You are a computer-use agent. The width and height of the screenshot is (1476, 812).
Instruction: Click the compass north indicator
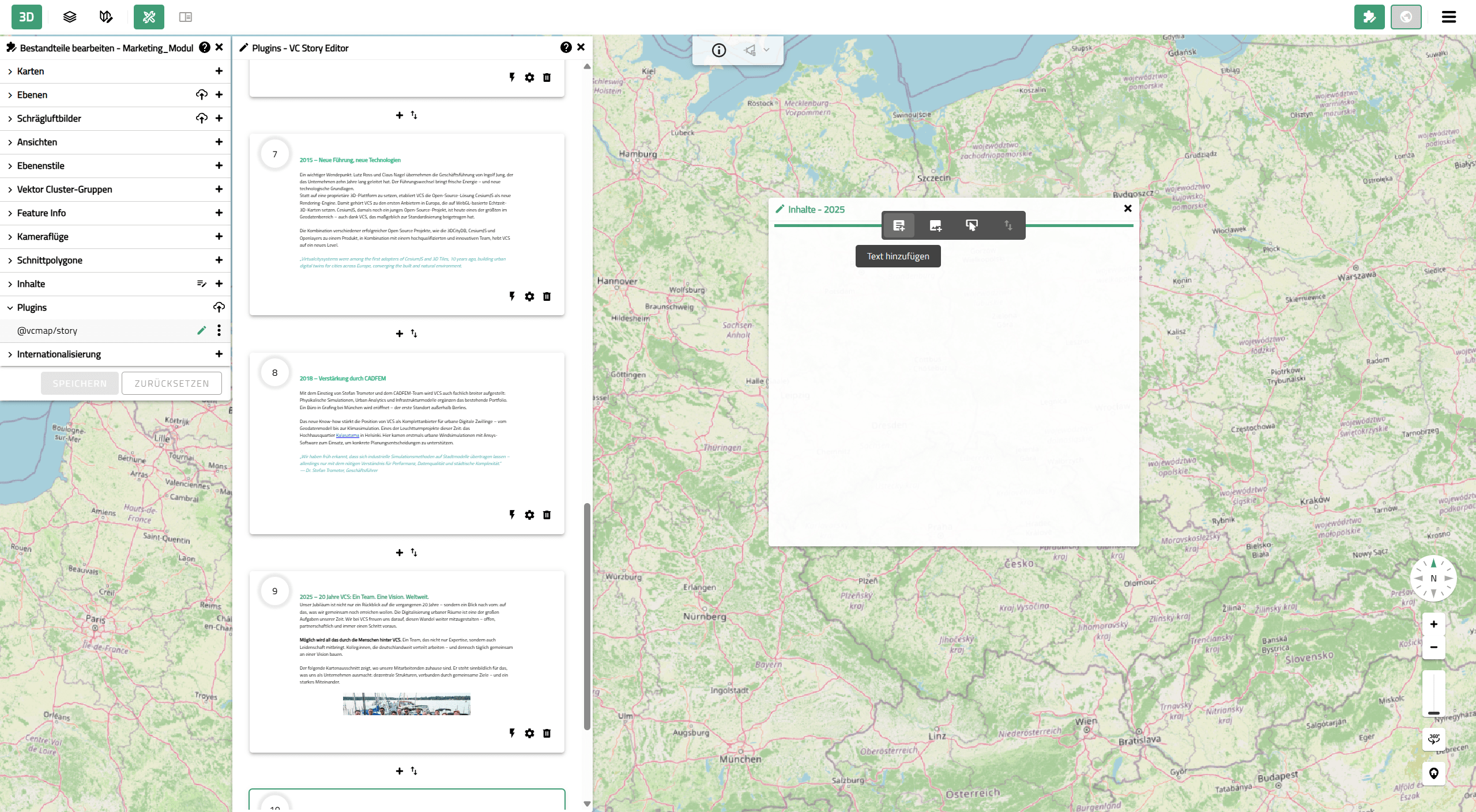pos(1433,578)
